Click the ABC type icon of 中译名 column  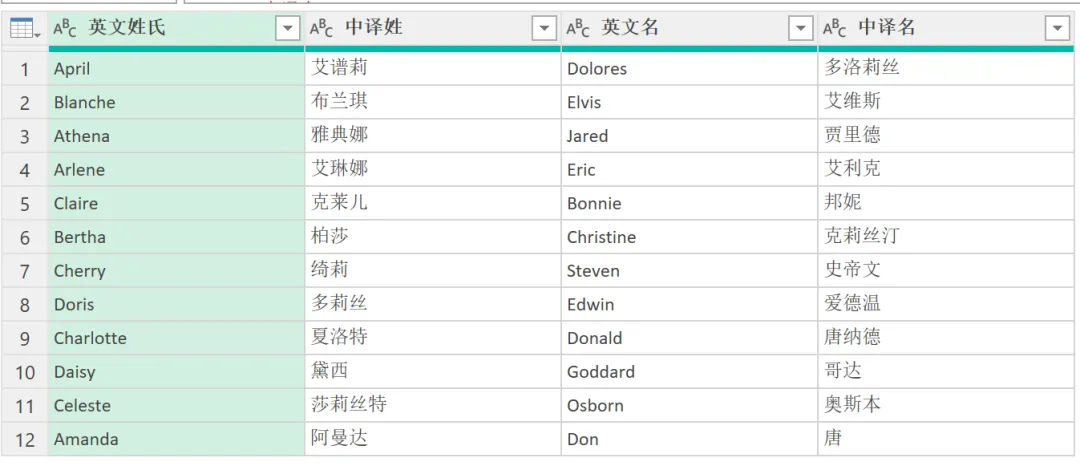pyautogui.click(x=835, y=29)
